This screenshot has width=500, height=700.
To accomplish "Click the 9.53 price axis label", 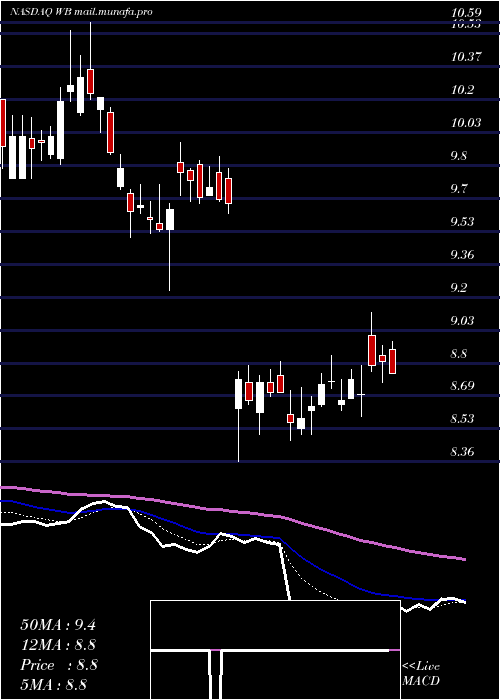I will [x=462, y=222].
